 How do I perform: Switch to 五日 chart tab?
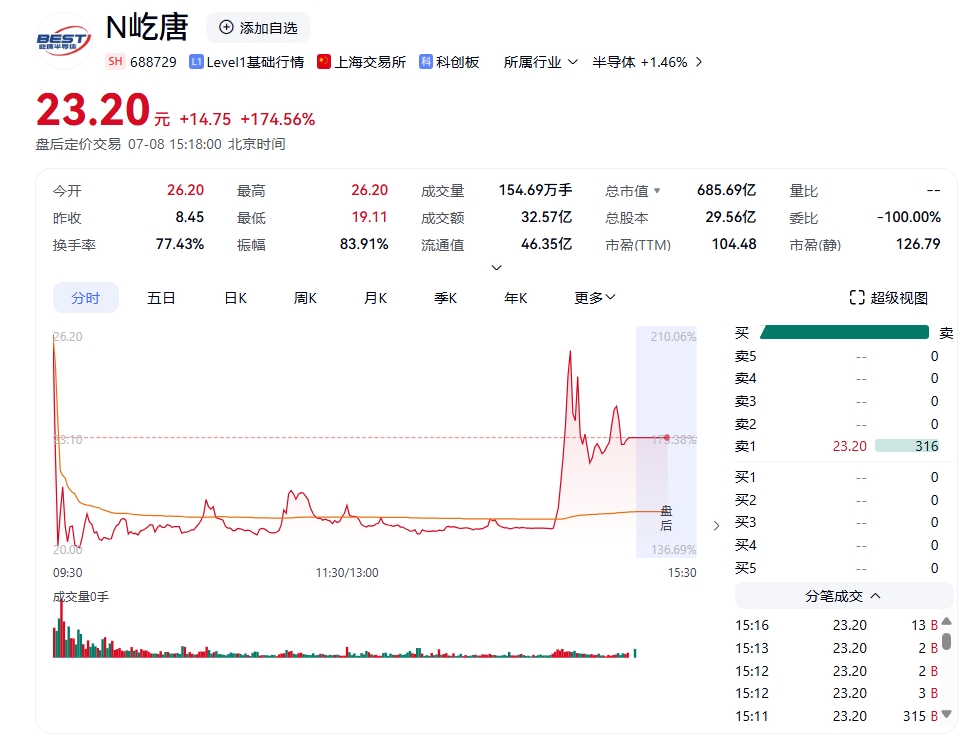point(161,298)
